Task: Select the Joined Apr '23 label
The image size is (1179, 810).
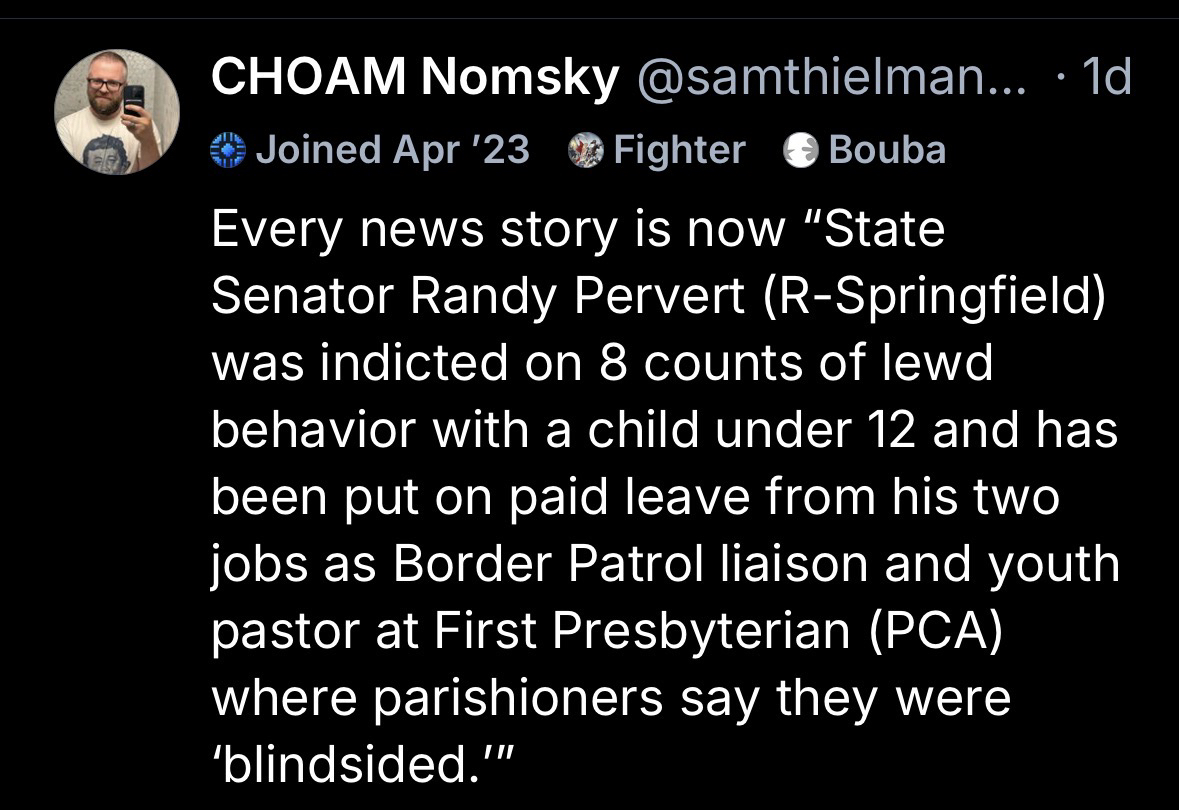Action: (x=392, y=150)
